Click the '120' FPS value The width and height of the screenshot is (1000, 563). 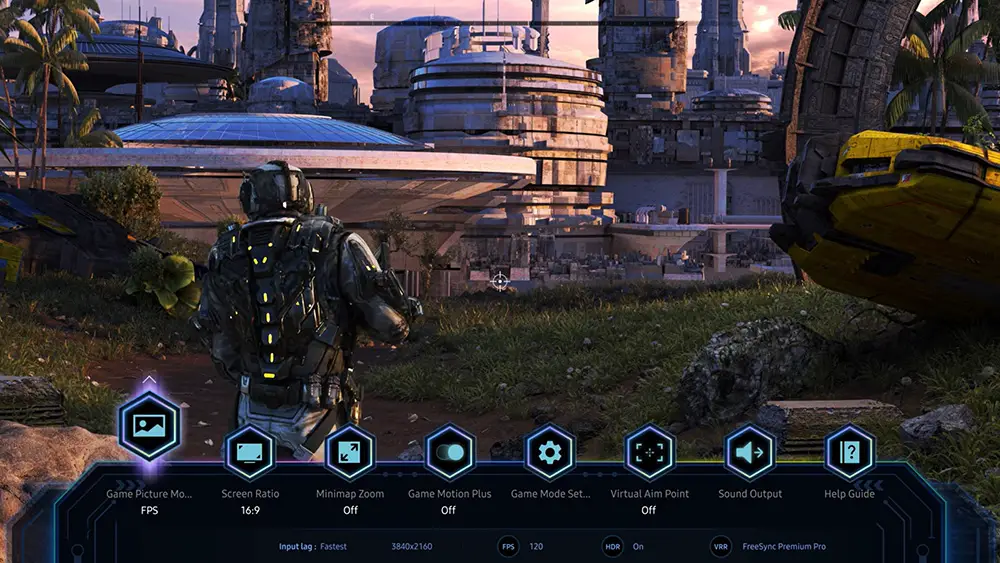(x=536, y=546)
